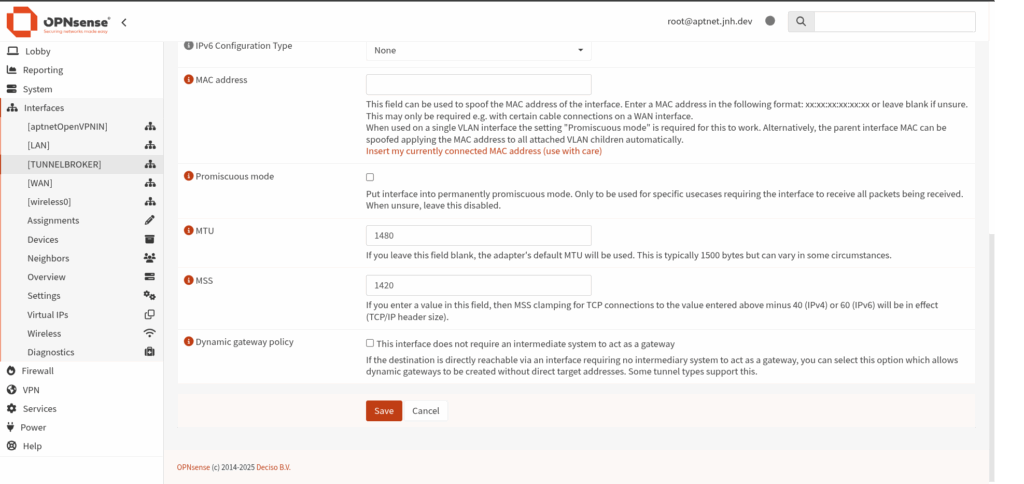This screenshot has width=1024, height=484.
Task: Click the people icon next to Neighbors
Action: [150, 258]
